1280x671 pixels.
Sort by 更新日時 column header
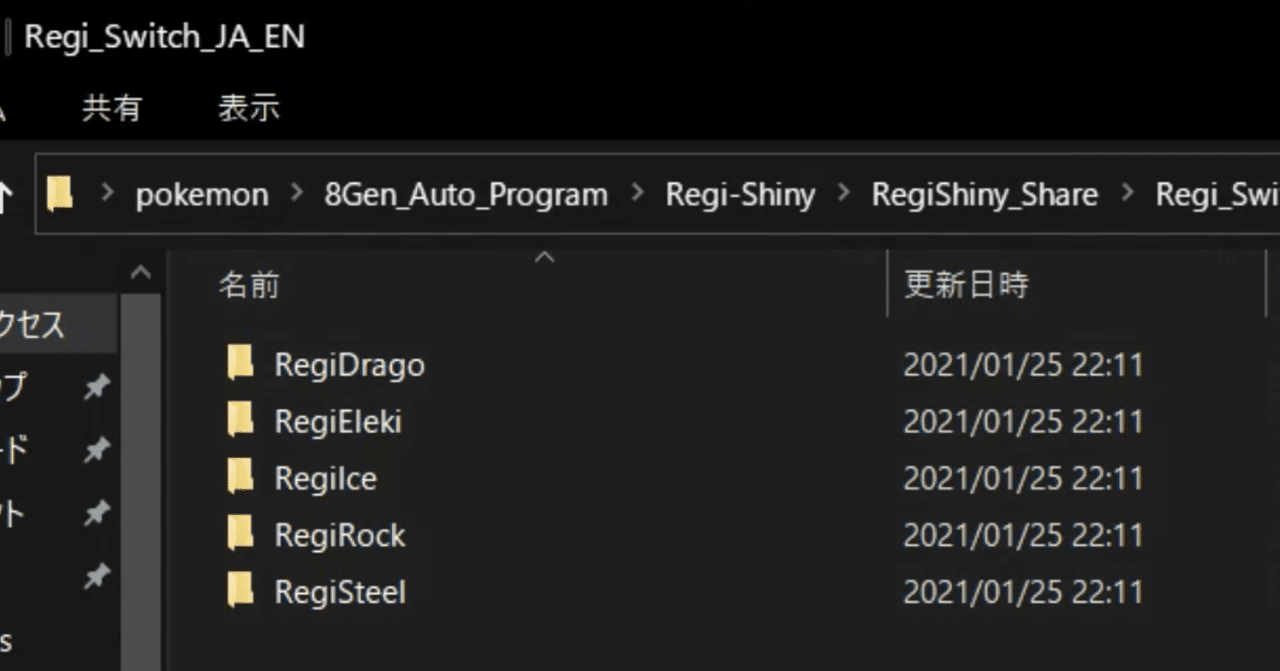[966, 286]
